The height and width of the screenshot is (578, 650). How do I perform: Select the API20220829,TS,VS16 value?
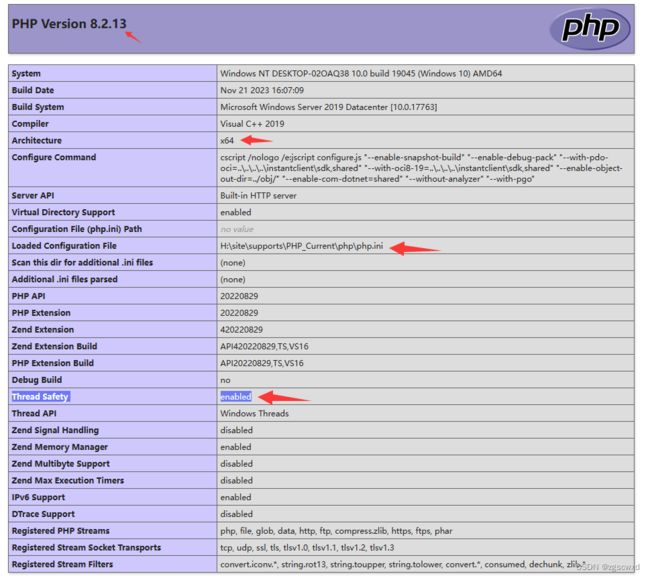click(262, 363)
